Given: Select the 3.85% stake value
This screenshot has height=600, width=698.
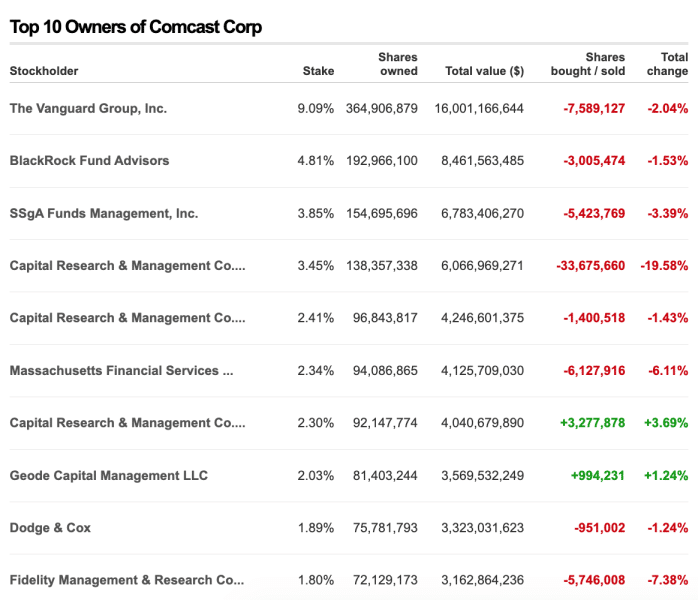Looking at the screenshot, I should [x=316, y=213].
